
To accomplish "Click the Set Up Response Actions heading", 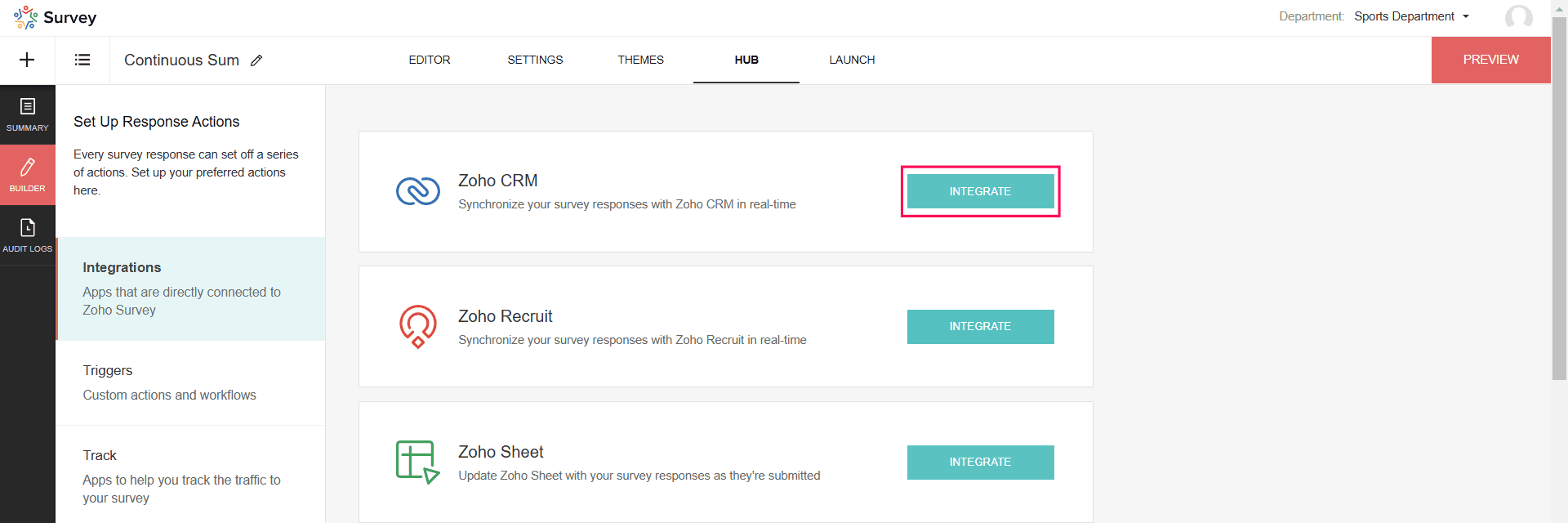I will tap(157, 122).
